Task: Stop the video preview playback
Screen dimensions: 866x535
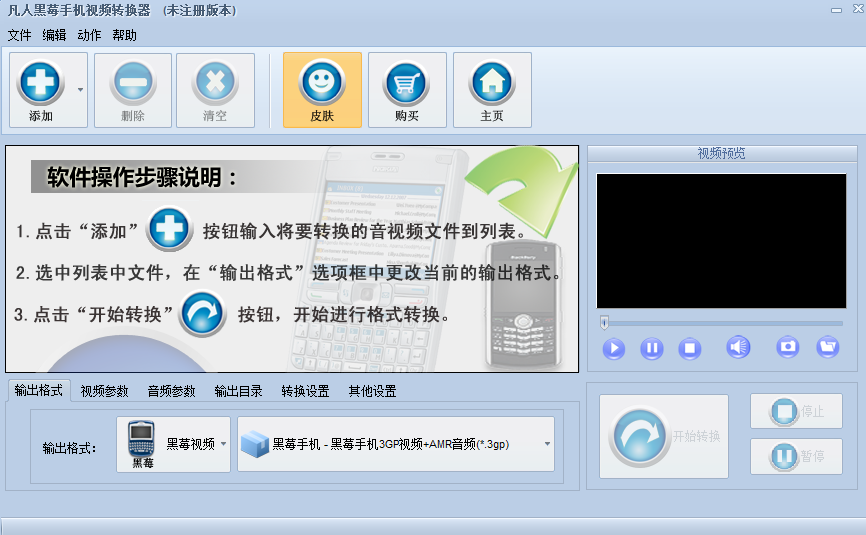Action: tap(689, 348)
